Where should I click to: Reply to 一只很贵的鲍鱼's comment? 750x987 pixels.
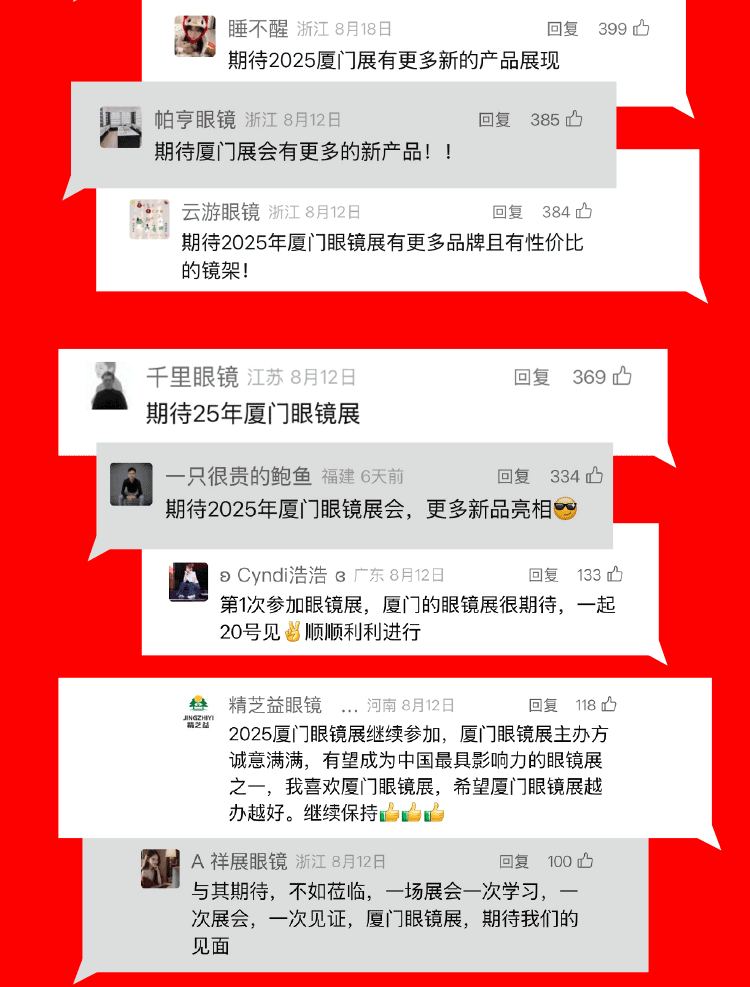pyautogui.click(x=513, y=477)
